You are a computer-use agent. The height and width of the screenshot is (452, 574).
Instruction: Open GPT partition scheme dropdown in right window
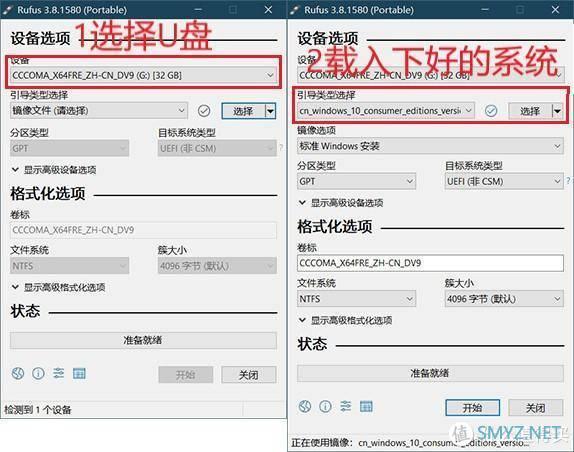click(357, 181)
